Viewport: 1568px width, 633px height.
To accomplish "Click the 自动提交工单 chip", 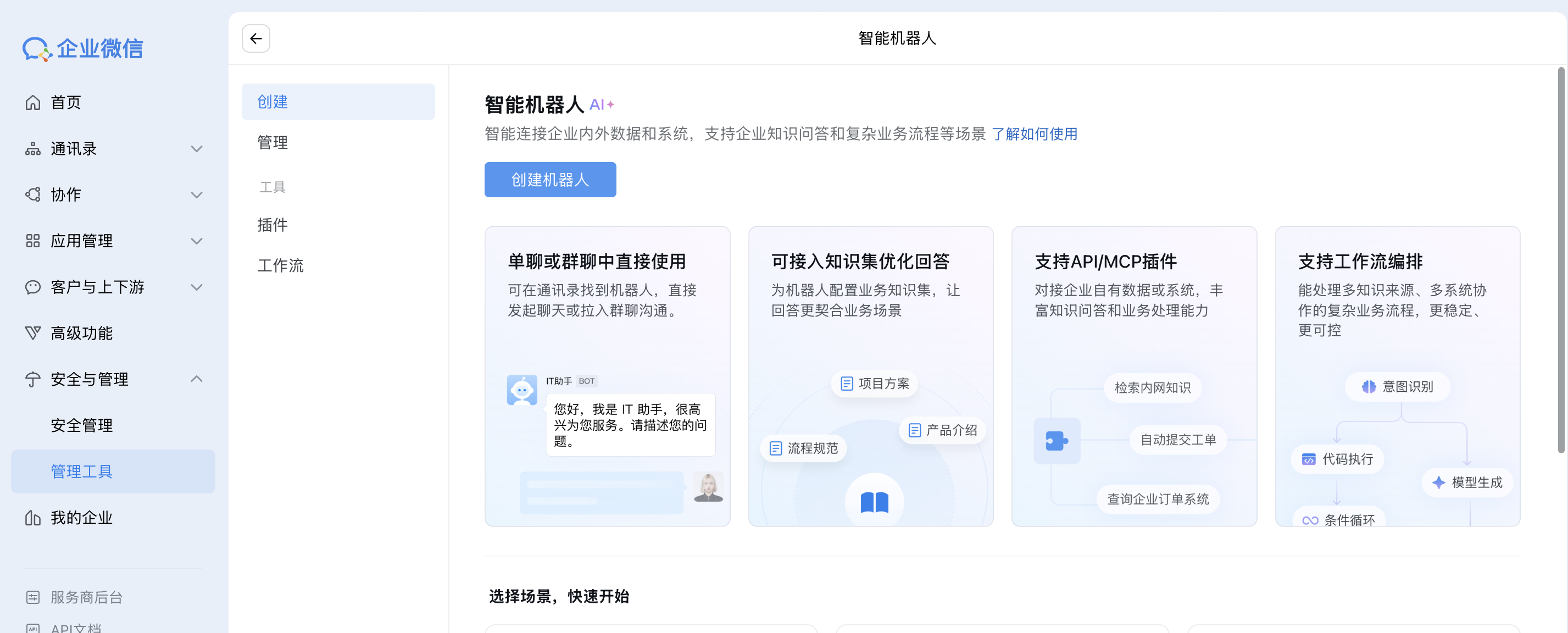I will click(x=1178, y=440).
